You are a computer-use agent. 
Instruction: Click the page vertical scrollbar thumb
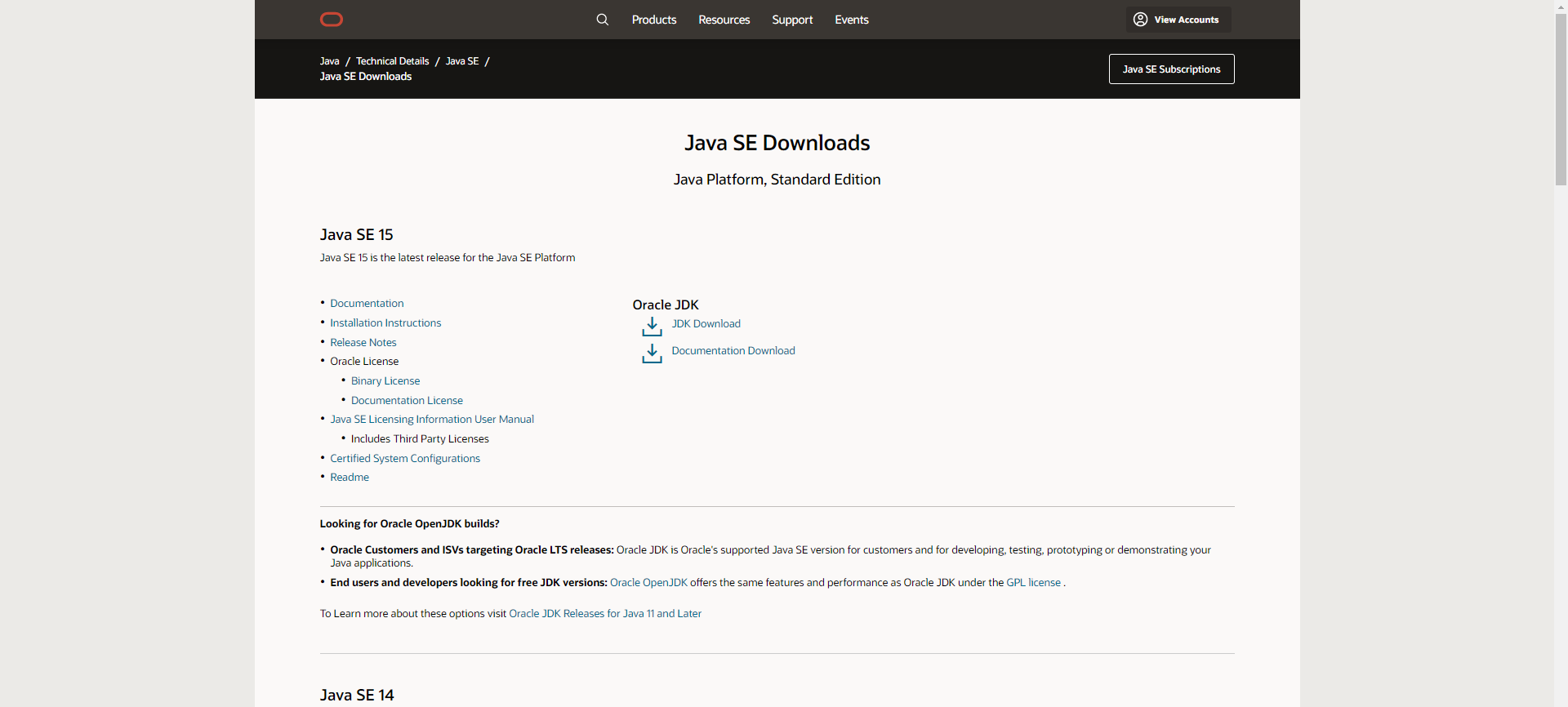[1561, 99]
